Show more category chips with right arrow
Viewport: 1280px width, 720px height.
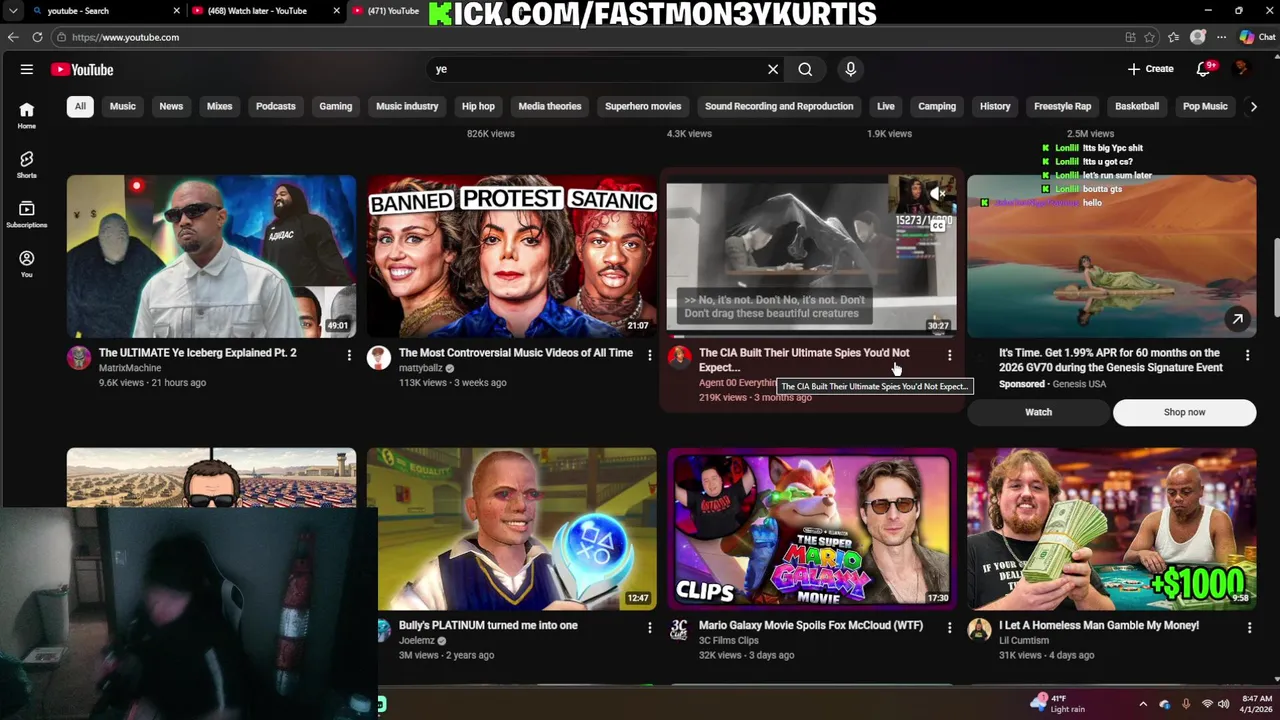pyautogui.click(x=1253, y=106)
